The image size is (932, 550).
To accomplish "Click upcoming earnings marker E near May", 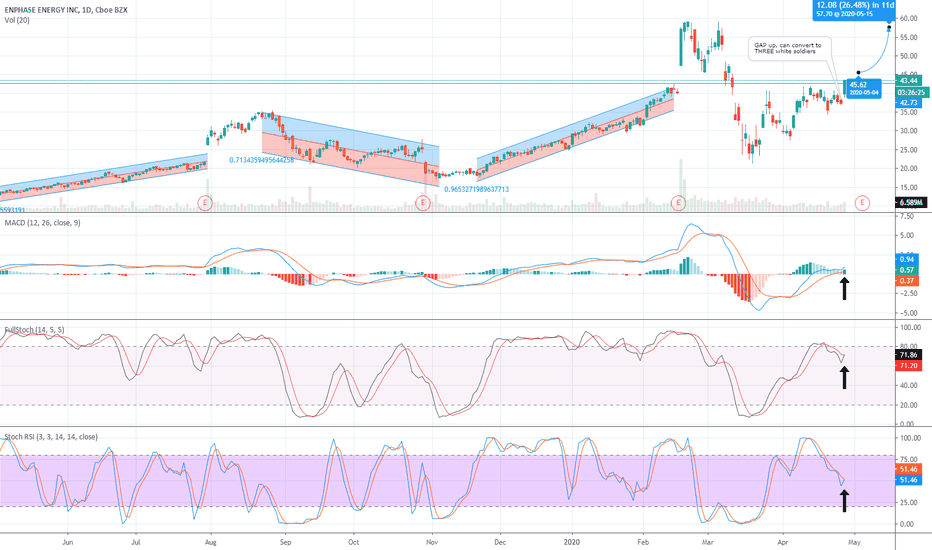I will pos(862,203).
